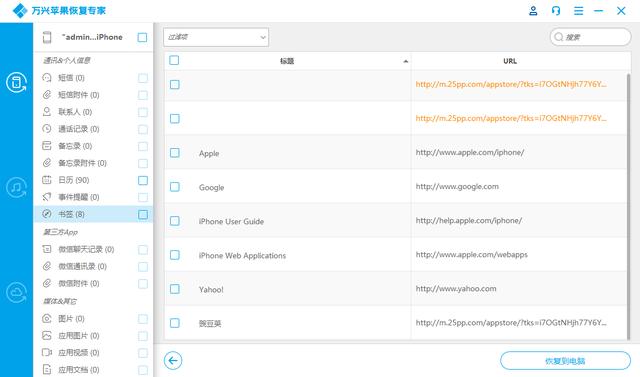Click the URL column header
640x377 pixels.
[510, 61]
